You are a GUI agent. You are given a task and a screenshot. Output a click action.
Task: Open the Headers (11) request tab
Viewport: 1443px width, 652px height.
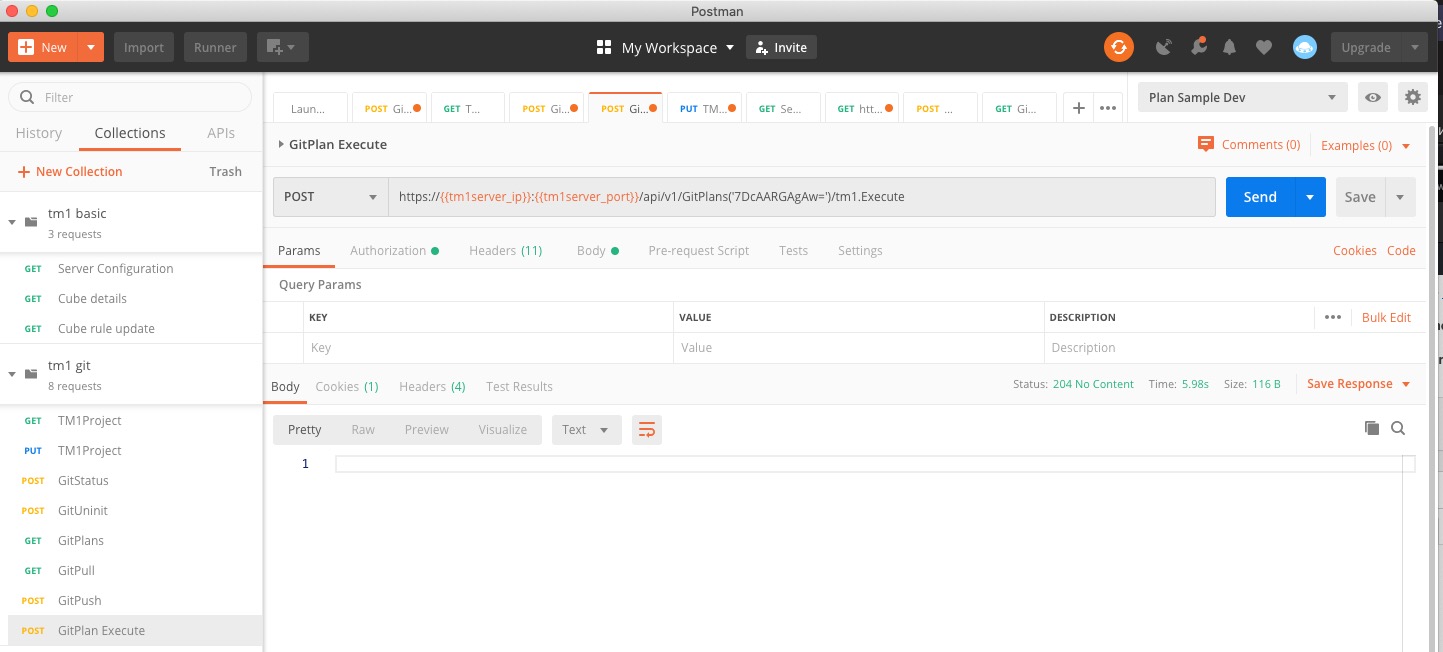tap(505, 250)
